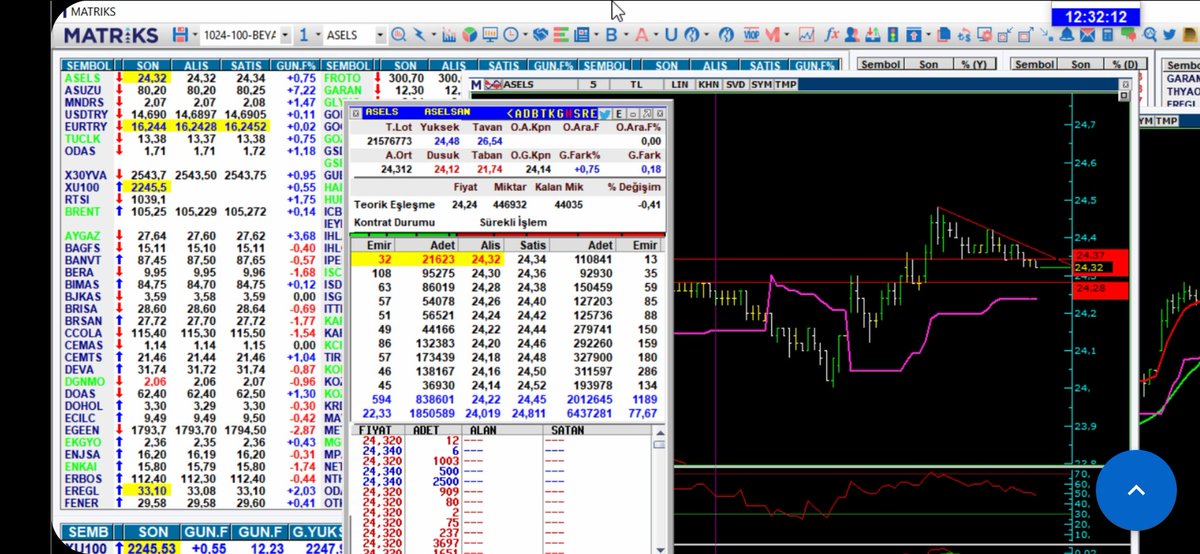
Task: Open the line chart icon in toolbar
Action: coord(807,35)
